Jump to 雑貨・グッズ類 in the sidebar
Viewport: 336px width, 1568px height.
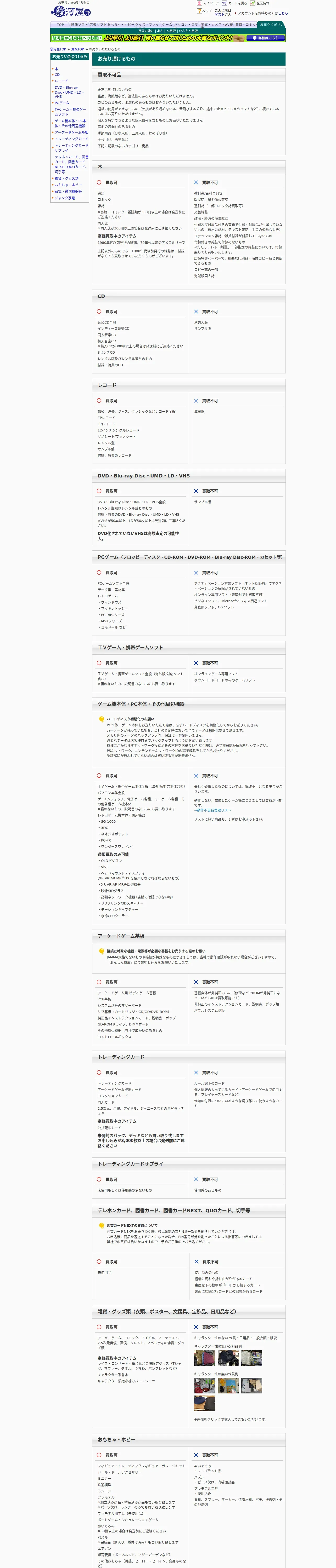point(66,178)
